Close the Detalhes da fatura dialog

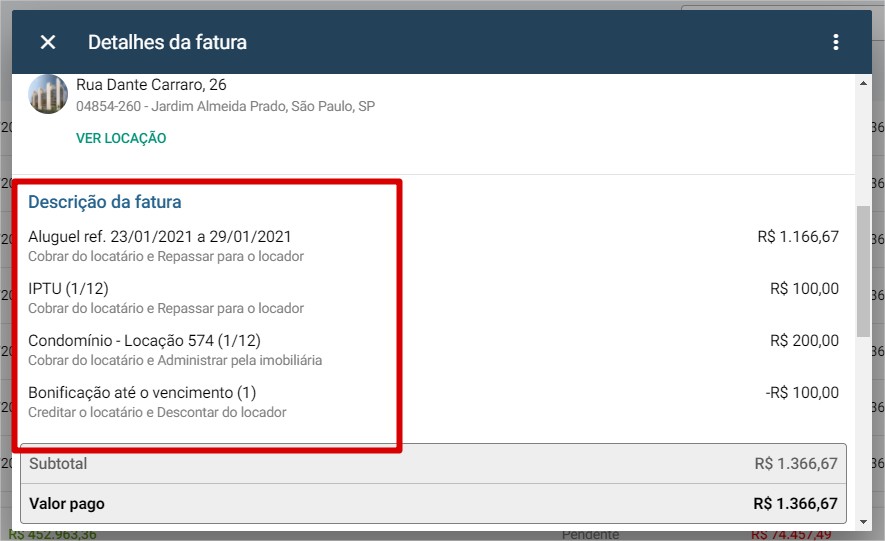pyautogui.click(x=48, y=42)
